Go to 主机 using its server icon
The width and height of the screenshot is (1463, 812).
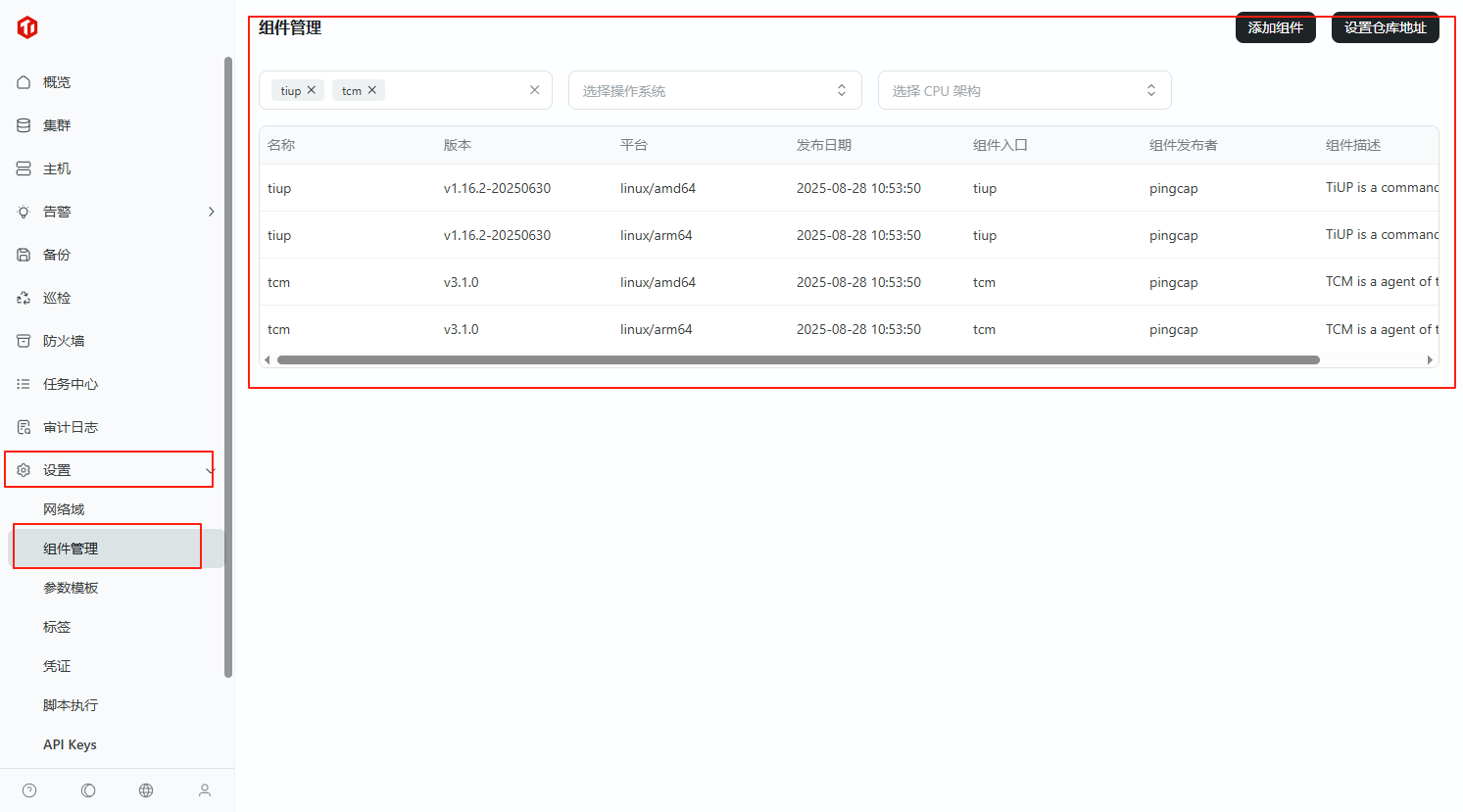(x=24, y=168)
